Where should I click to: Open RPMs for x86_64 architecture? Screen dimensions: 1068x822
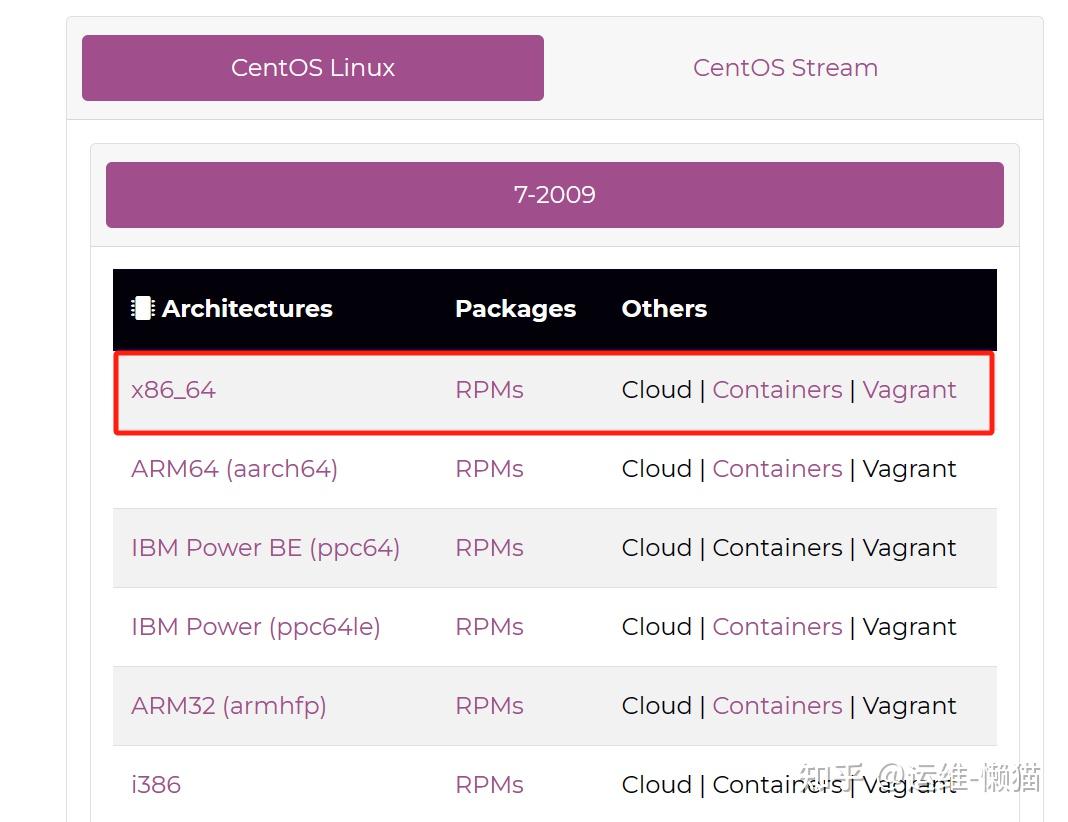489,390
